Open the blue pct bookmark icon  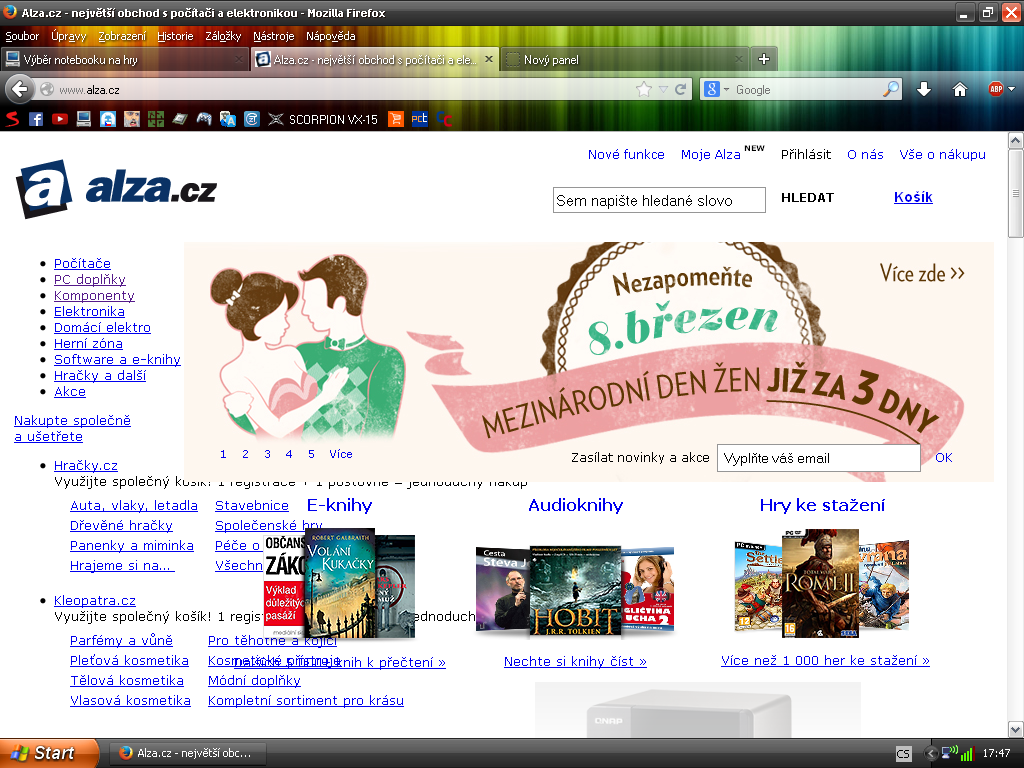419,119
